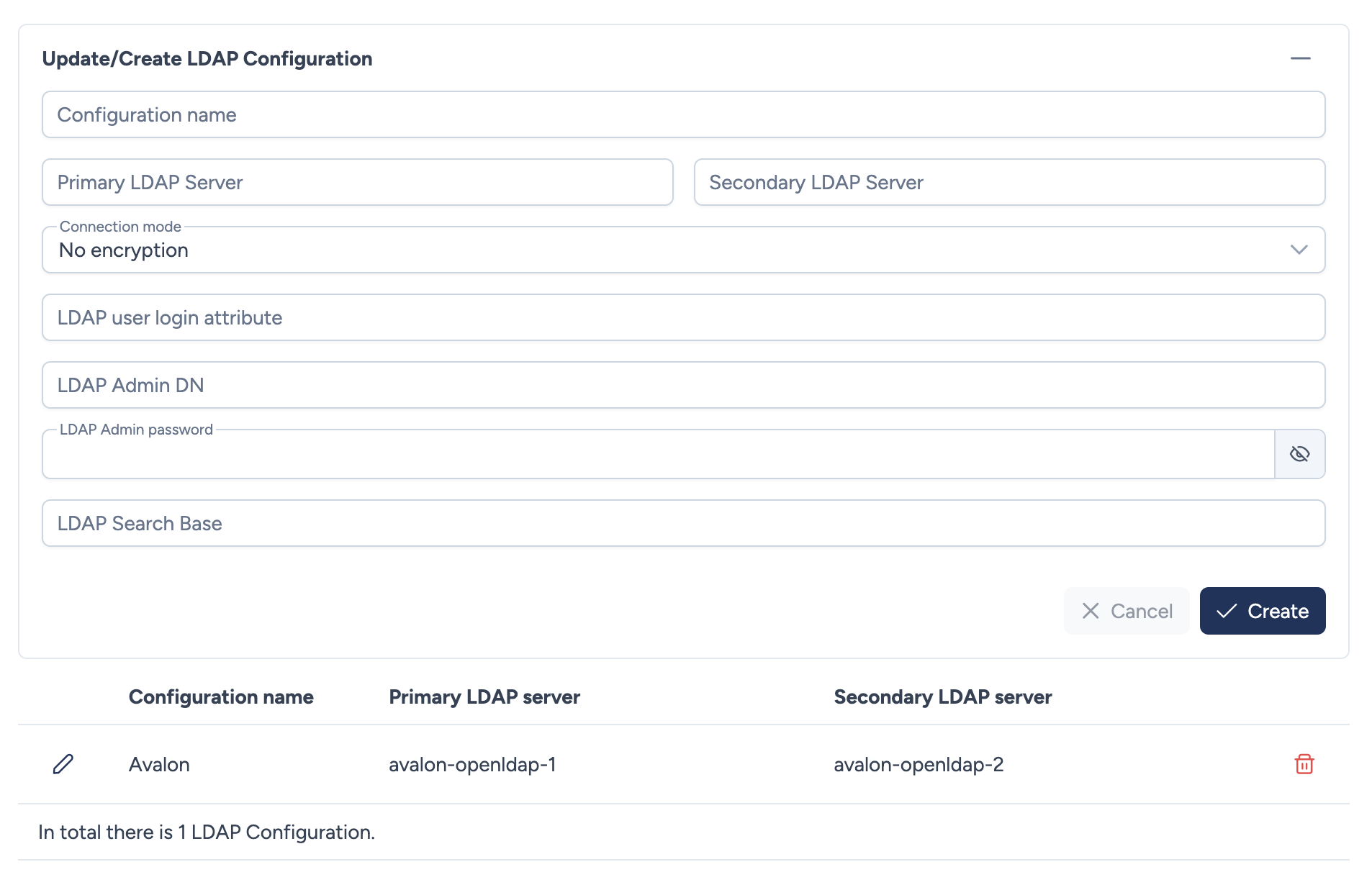
Task: Click the Configuration name column header
Action: pos(221,697)
